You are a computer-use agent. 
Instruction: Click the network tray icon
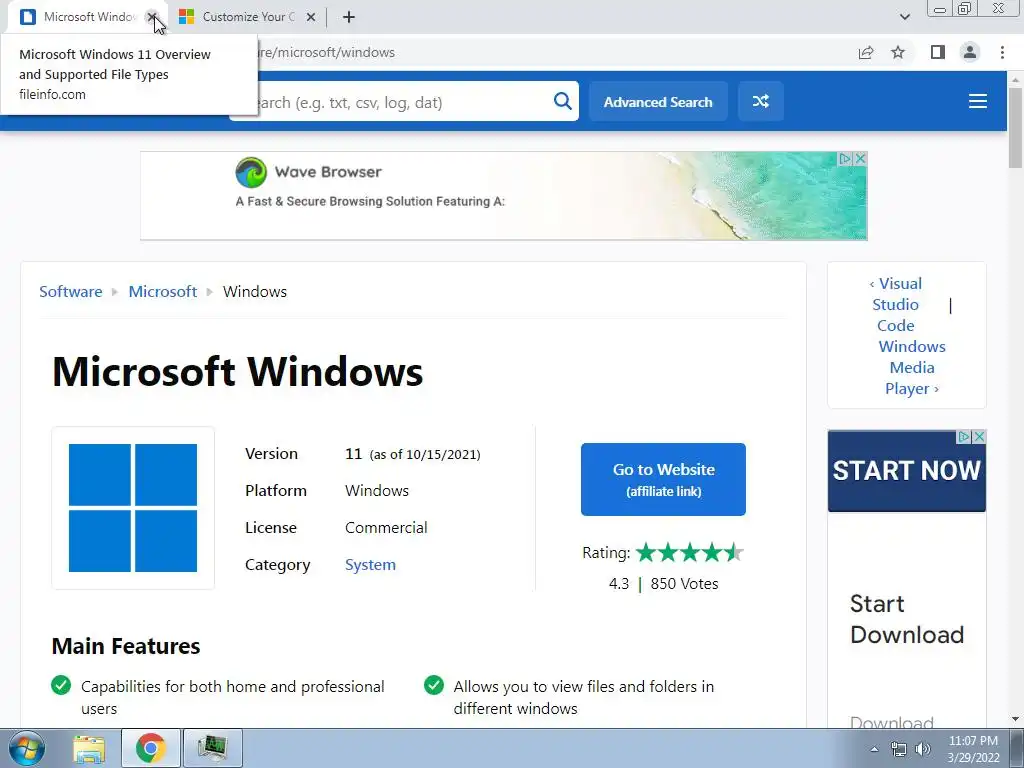coord(899,749)
